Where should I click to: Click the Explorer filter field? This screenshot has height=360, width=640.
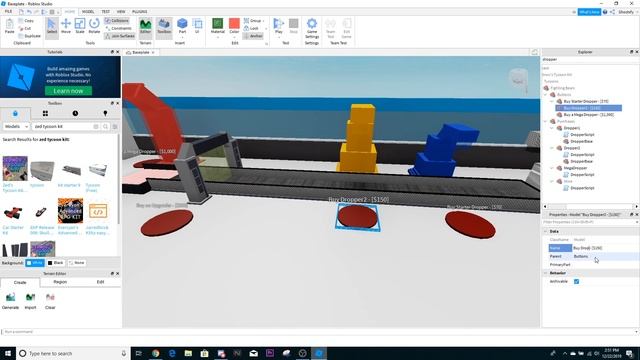point(590,59)
